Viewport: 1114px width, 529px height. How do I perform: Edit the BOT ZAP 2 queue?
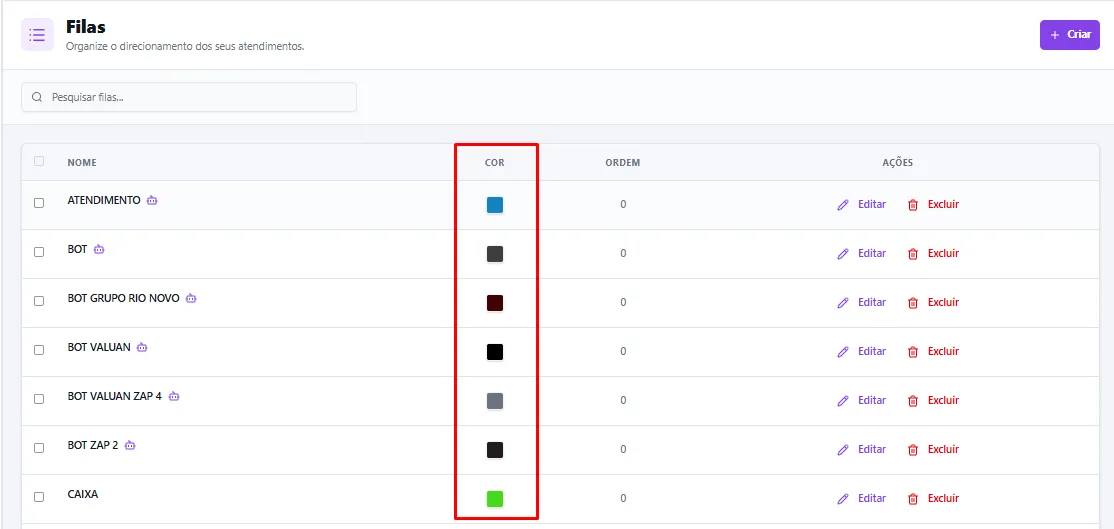coord(861,449)
